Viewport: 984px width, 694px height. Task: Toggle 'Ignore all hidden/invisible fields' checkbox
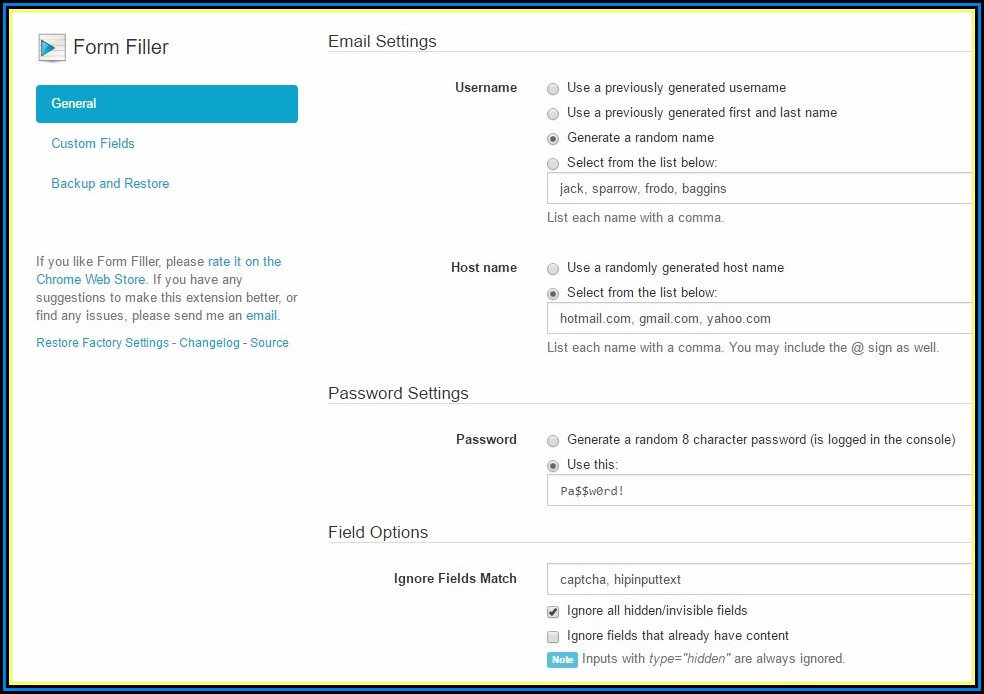(553, 611)
